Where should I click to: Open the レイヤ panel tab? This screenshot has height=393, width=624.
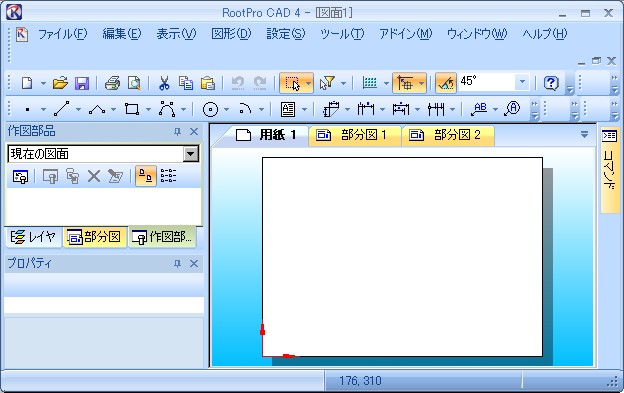point(33,237)
